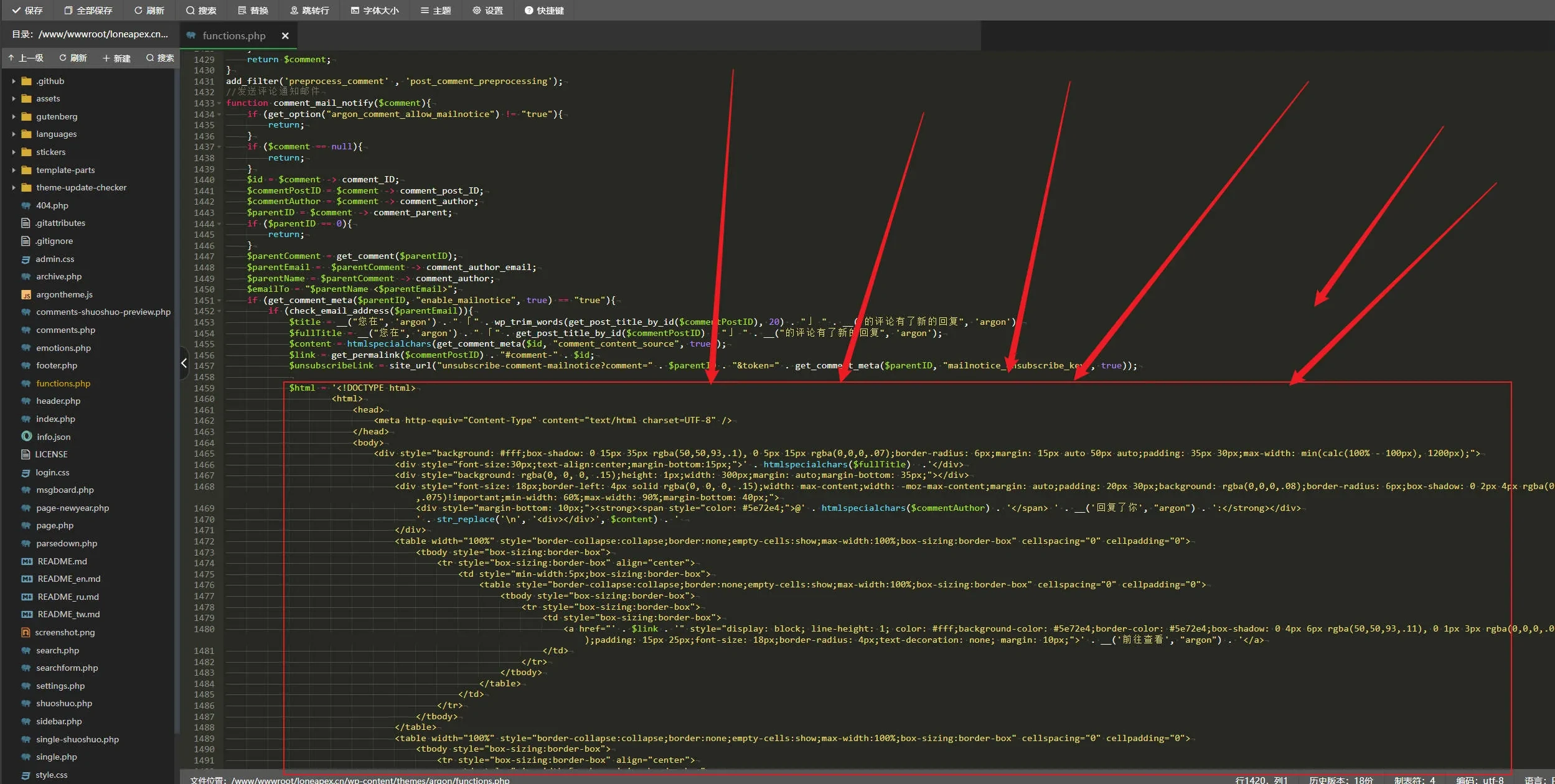
Task: Go up one directory level (上一级)
Action: coord(26,58)
